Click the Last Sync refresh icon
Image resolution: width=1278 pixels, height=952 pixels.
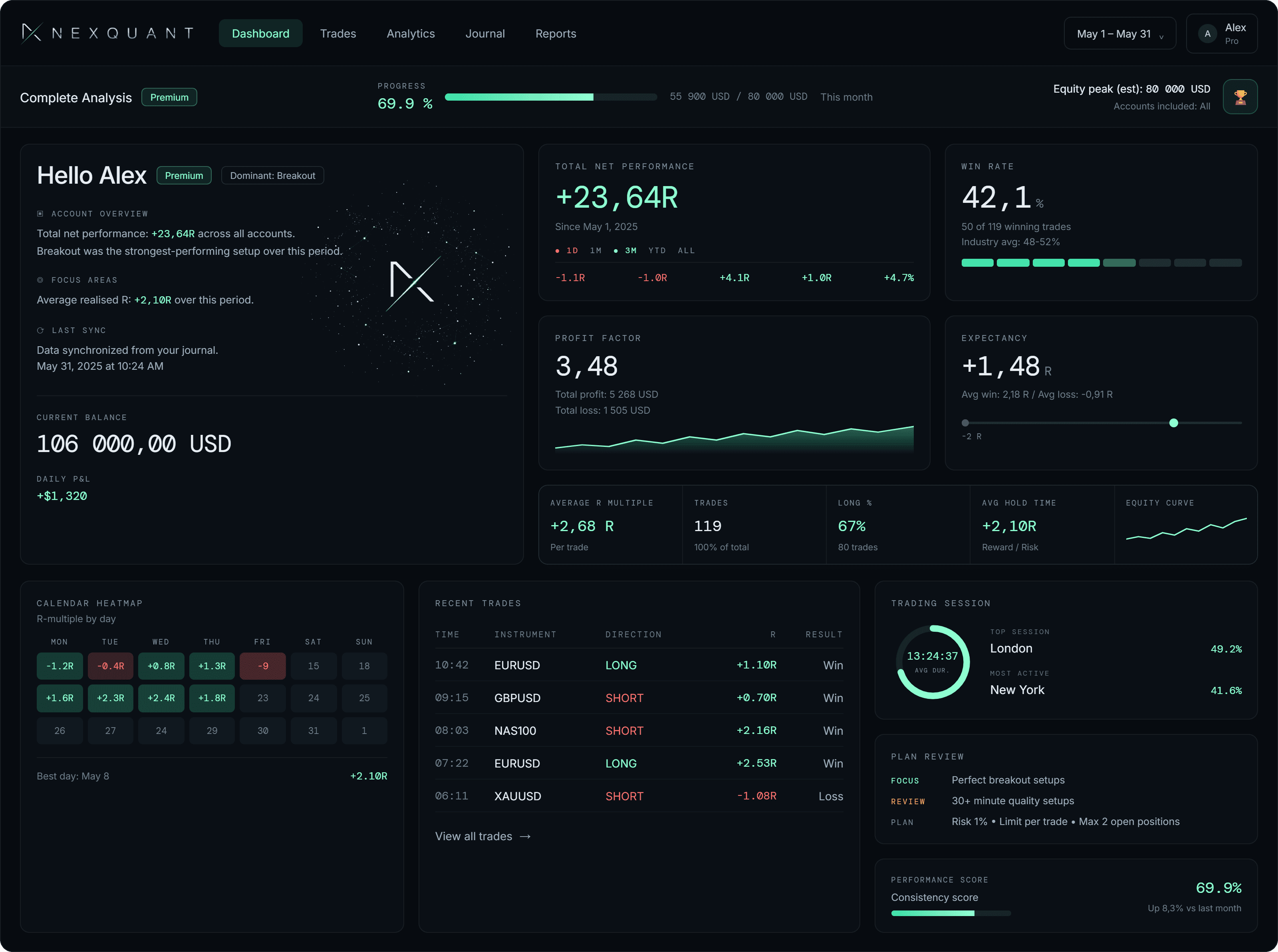[x=40, y=330]
